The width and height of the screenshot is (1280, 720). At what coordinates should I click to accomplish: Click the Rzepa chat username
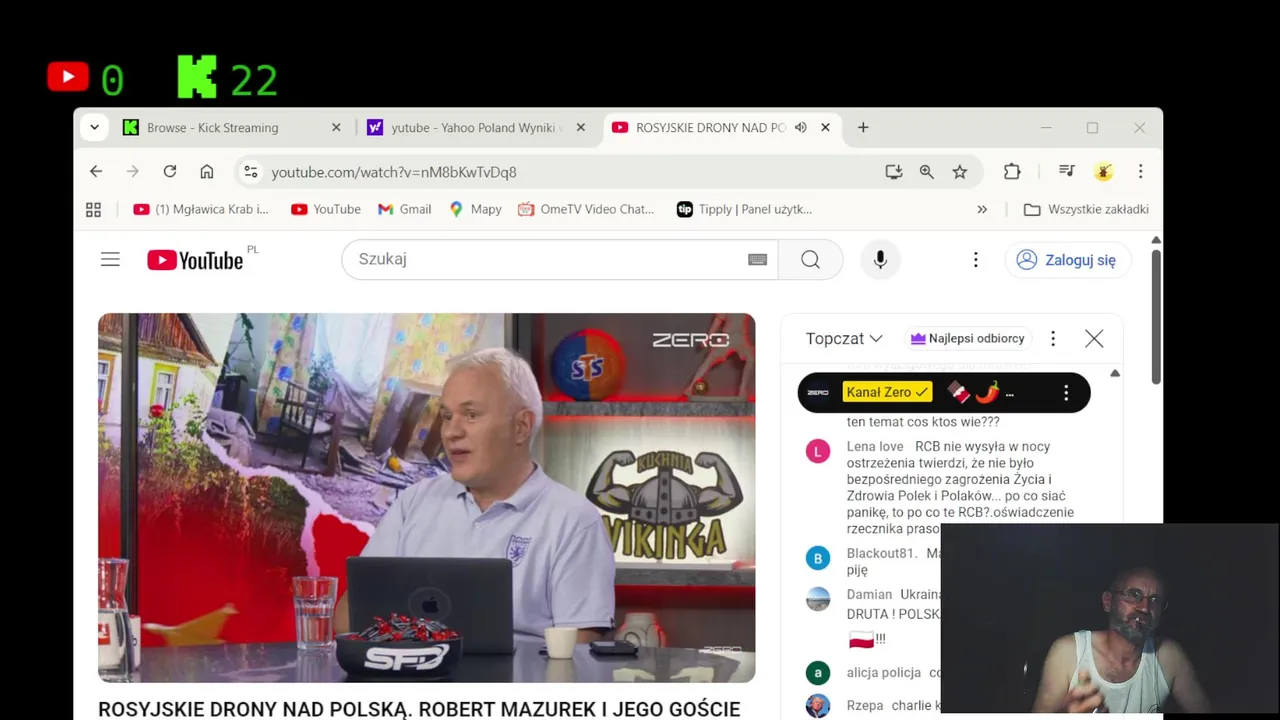(865, 706)
